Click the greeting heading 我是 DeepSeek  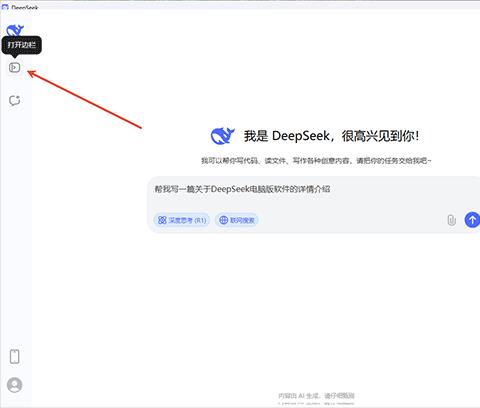(x=332, y=136)
